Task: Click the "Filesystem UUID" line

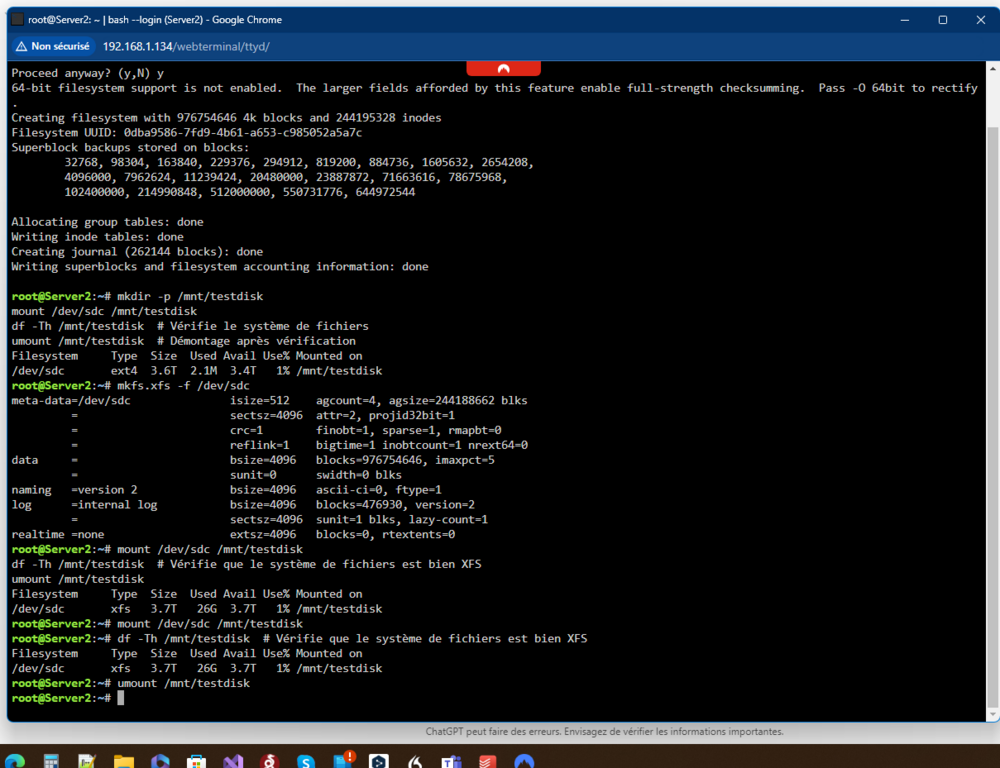Action: [x=187, y=133]
